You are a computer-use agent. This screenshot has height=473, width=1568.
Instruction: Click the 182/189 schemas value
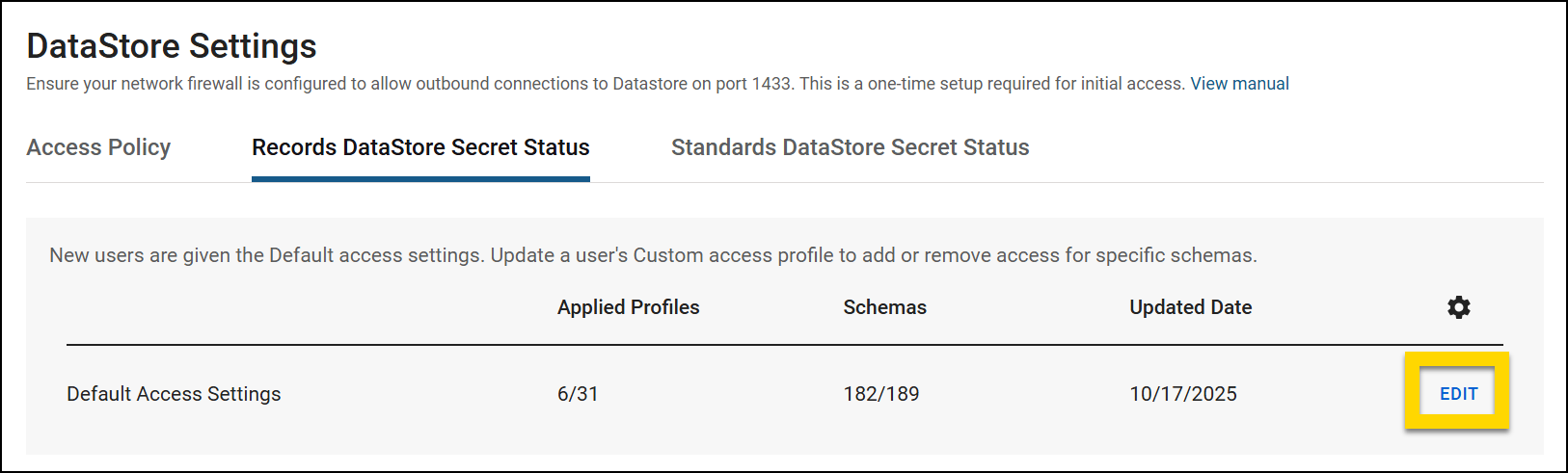click(x=881, y=394)
